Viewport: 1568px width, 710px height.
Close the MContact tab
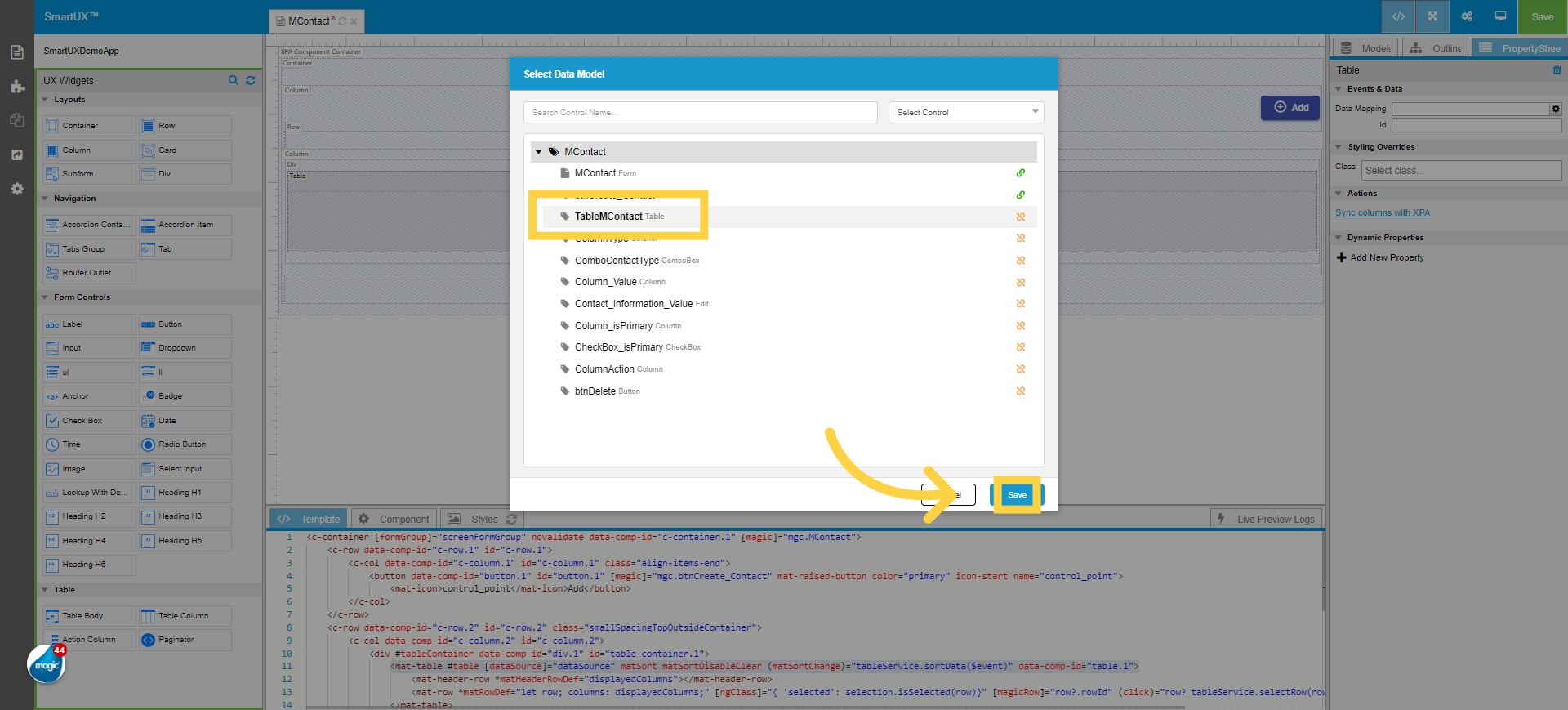354,21
